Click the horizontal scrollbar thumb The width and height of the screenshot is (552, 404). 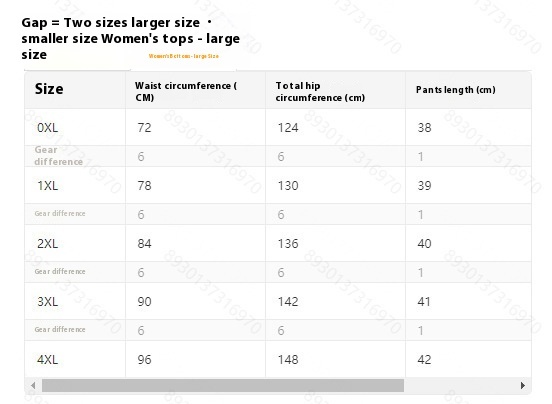tap(223, 385)
